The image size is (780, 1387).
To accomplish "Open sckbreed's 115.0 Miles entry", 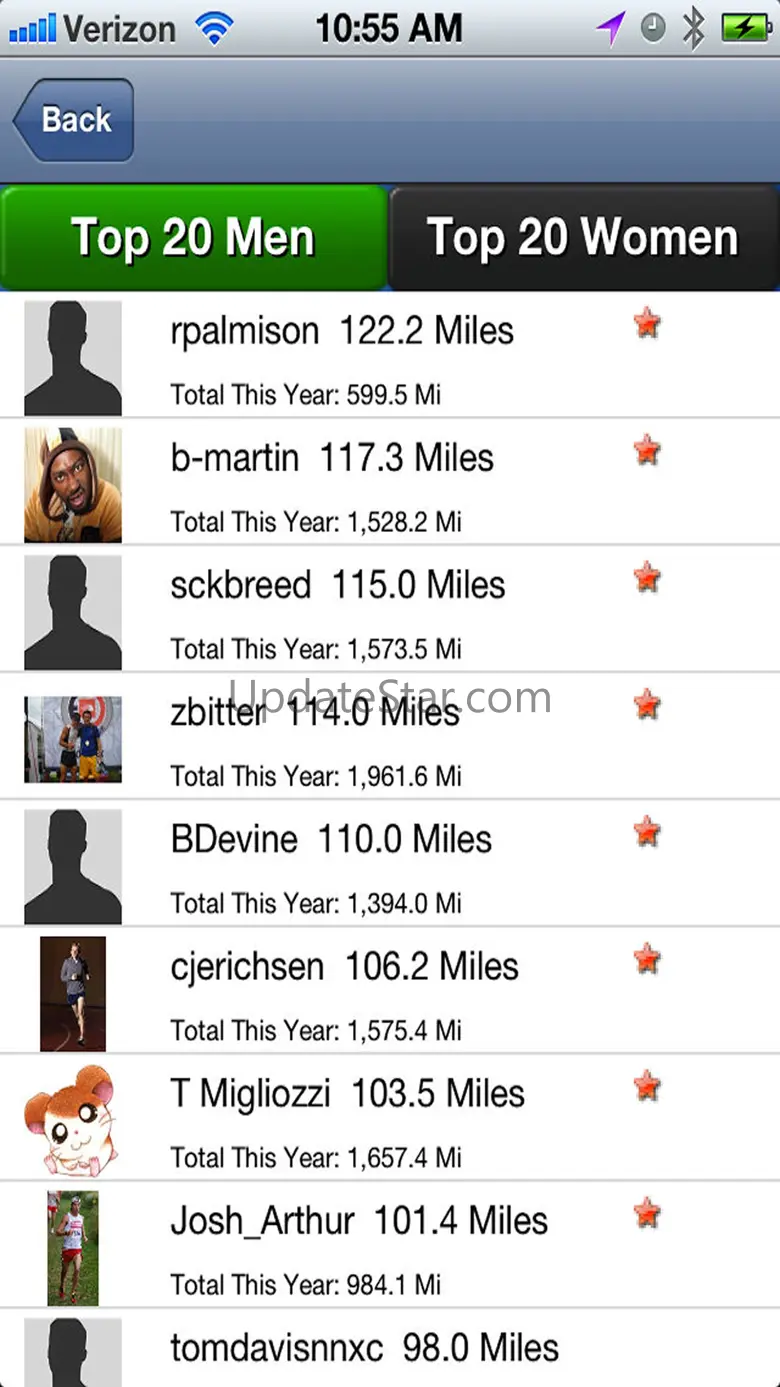I will tap(338, 585).
